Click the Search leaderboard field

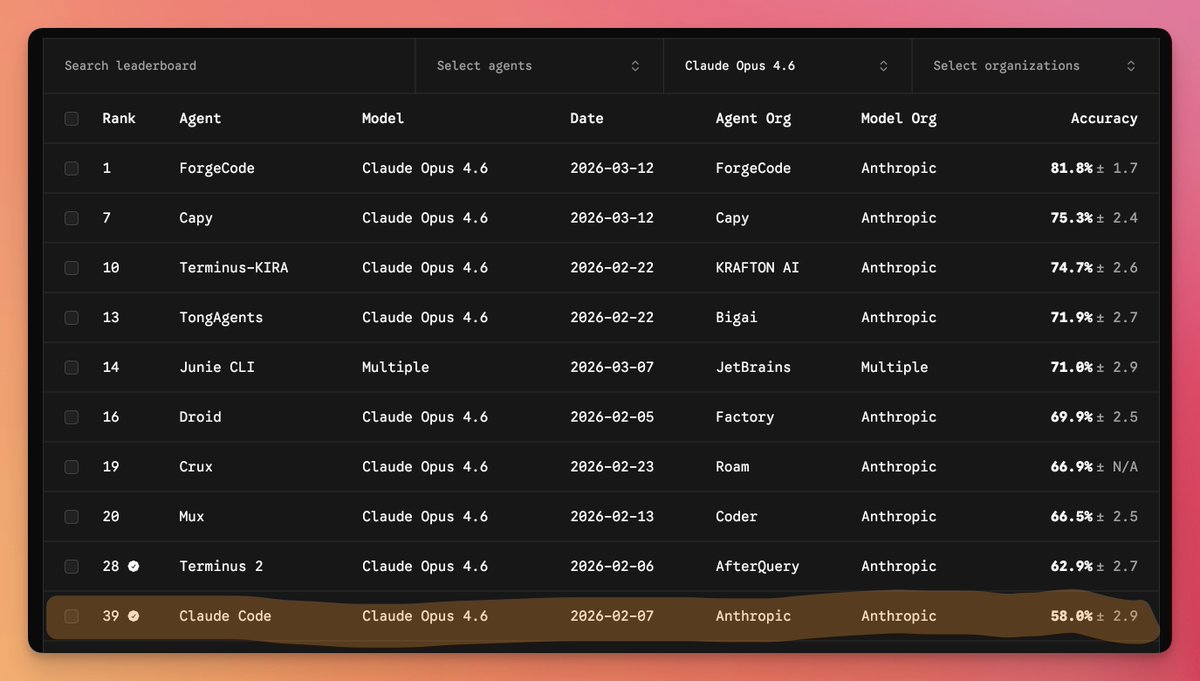tap(229, 66)
